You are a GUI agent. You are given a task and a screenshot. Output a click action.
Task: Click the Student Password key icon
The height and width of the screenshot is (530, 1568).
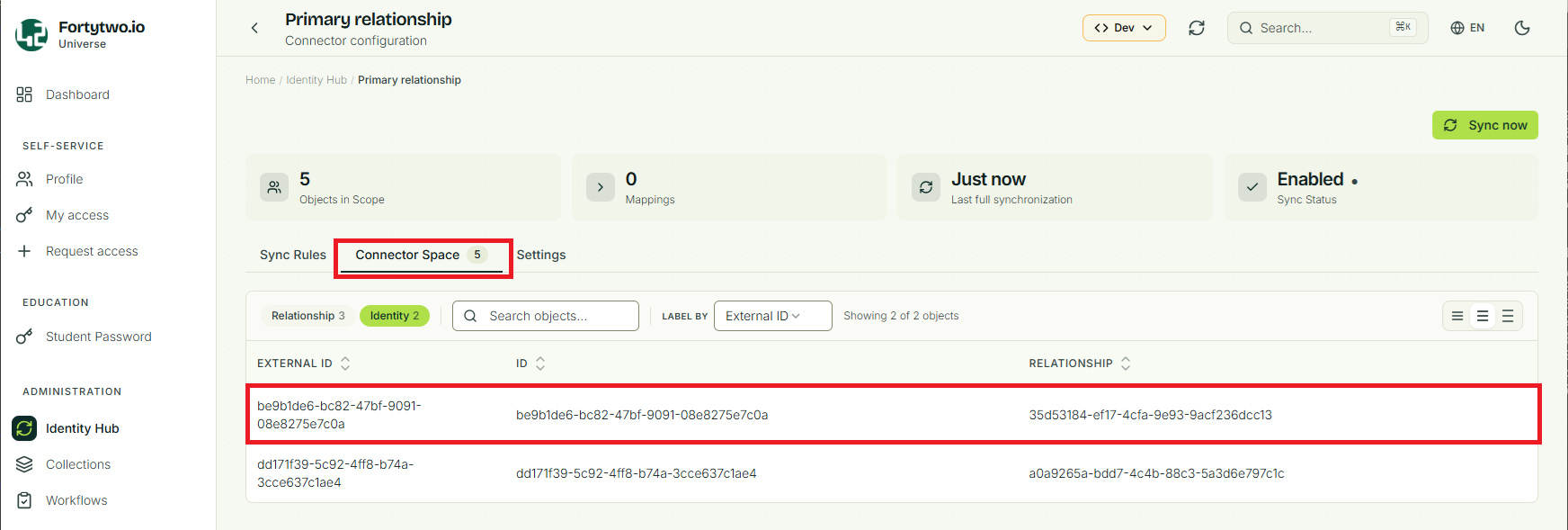[24, 337]
